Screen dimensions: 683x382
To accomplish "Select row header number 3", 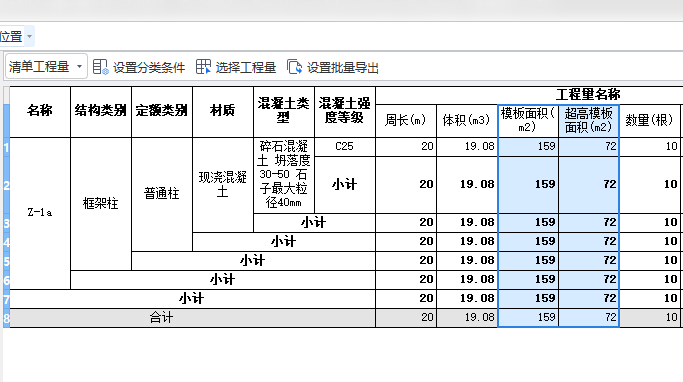I will 7,223.
